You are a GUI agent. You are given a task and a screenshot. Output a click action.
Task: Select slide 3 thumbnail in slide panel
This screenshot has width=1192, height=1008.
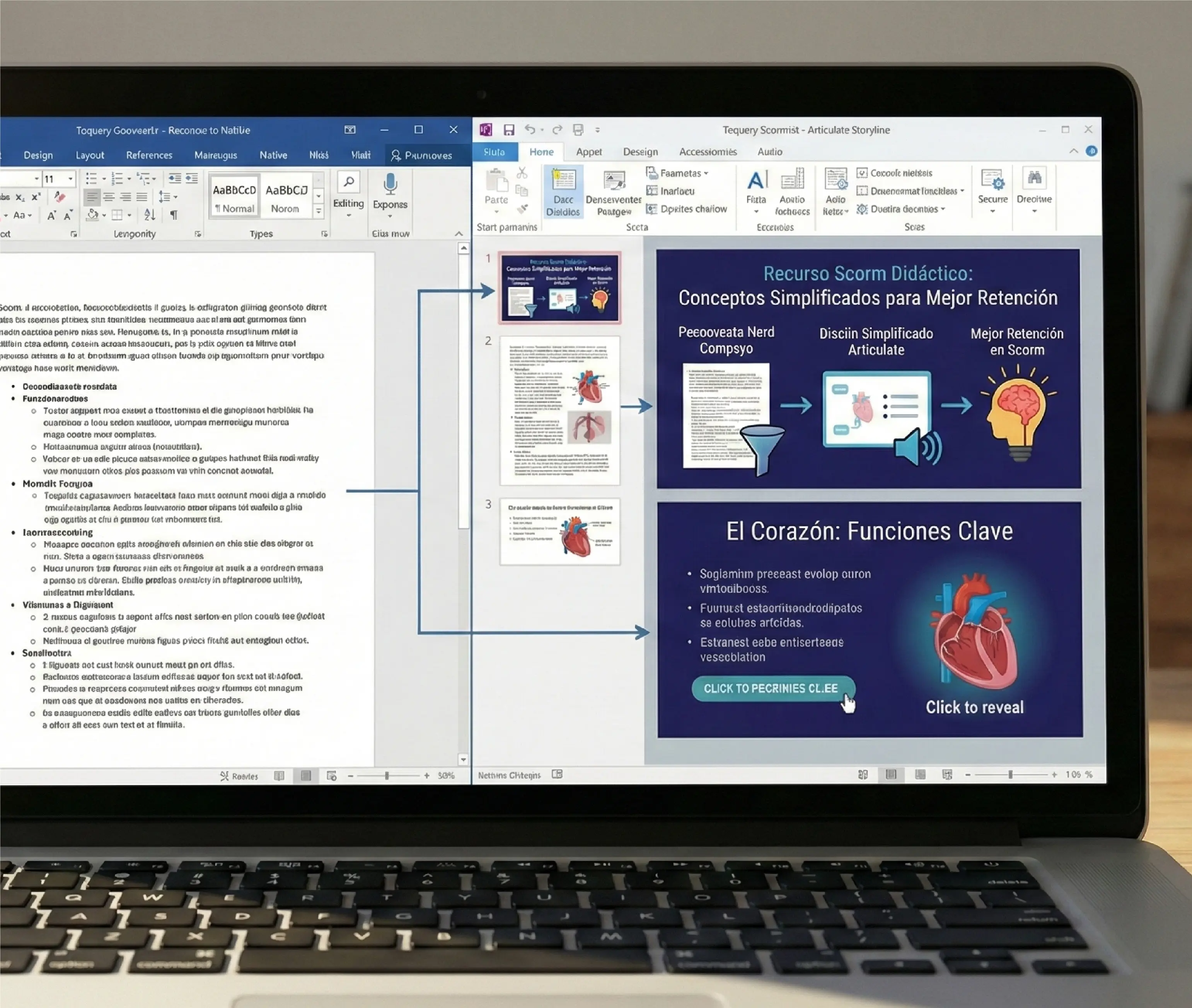(x=560, y=532)
